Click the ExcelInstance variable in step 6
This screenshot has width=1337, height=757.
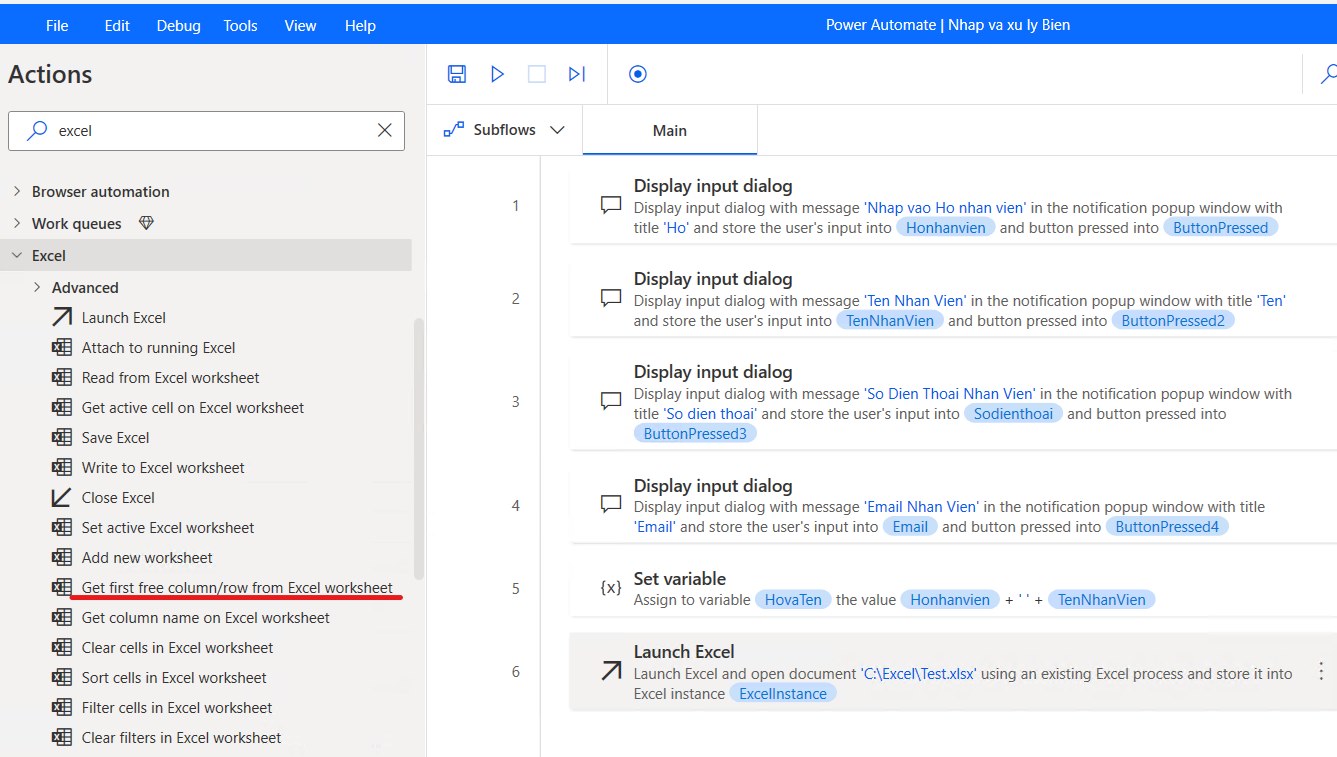tap(783, 694)
